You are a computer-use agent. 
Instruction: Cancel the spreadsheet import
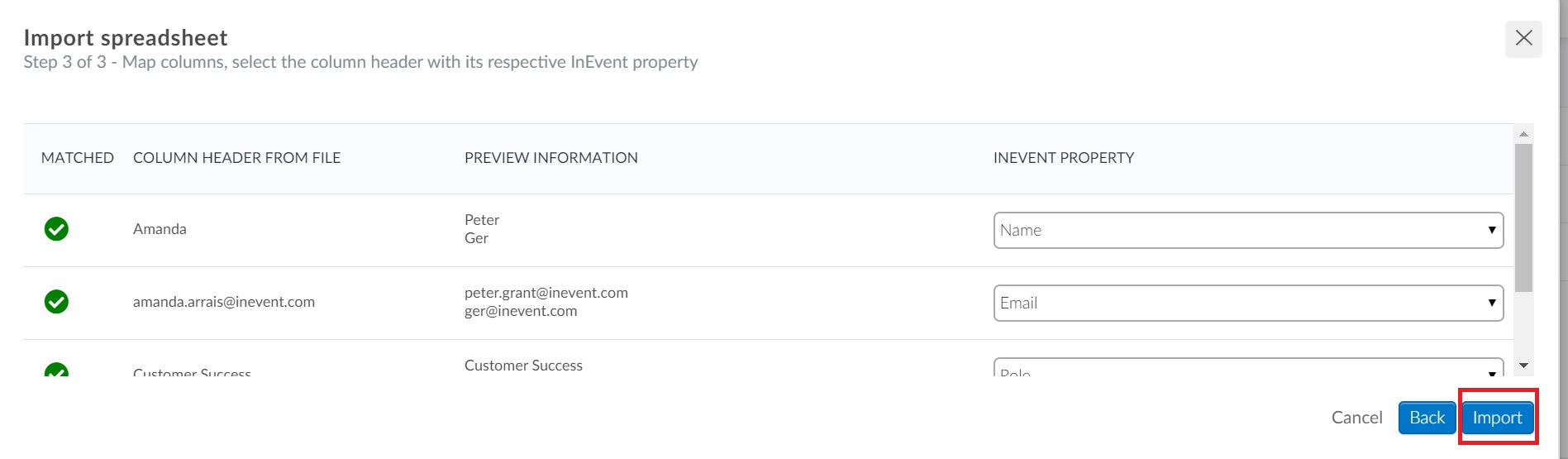(x=1356, y=418)
